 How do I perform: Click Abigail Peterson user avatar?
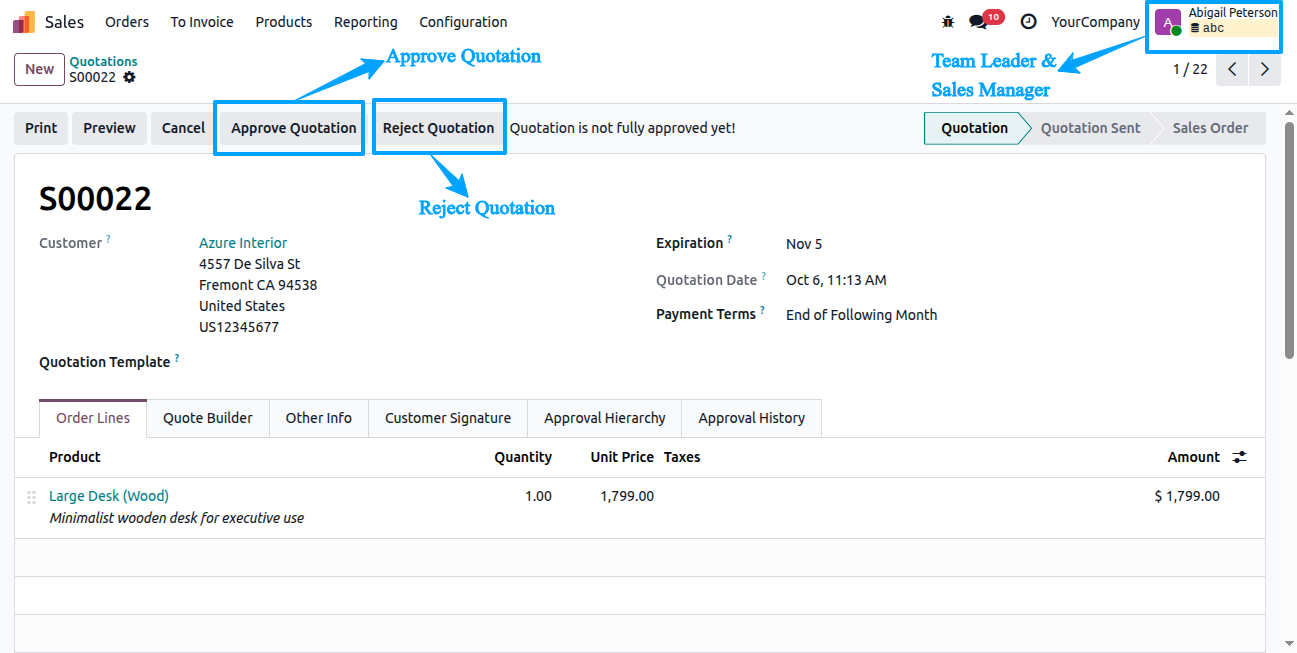[1168, 22]
